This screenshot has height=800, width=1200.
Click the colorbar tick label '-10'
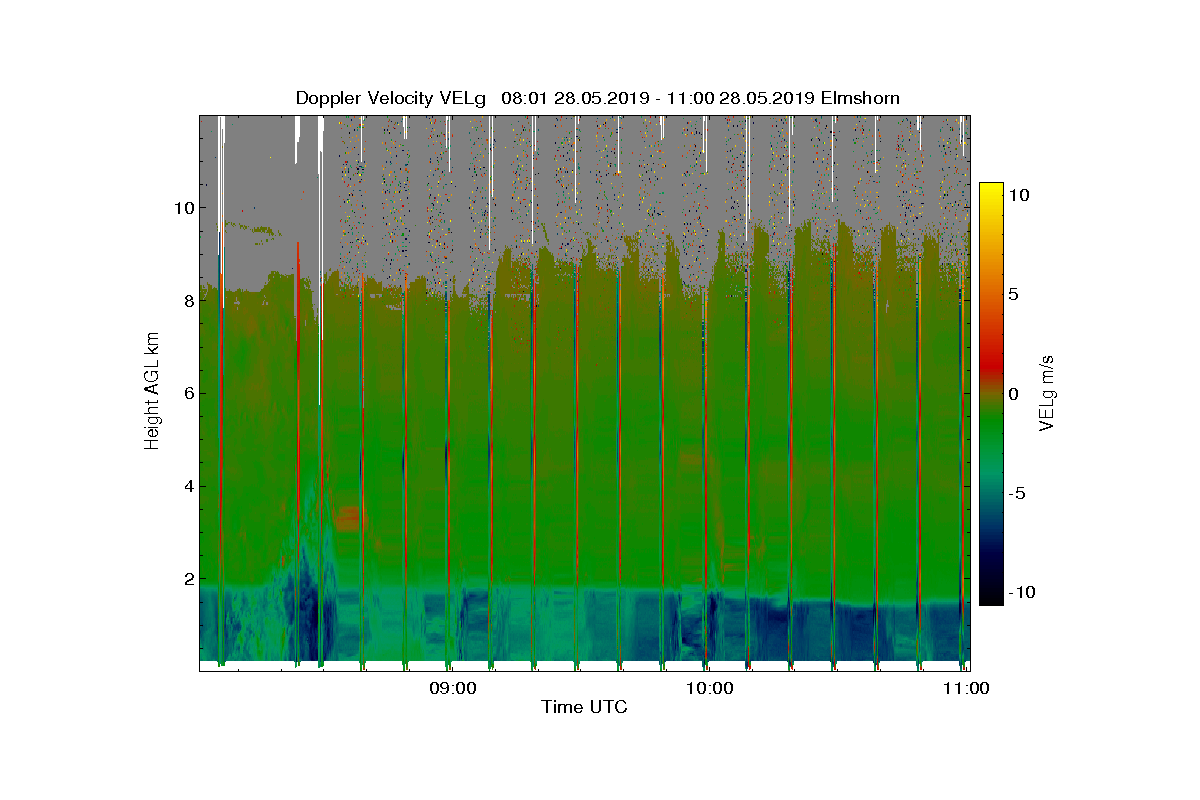(1020, 592)
